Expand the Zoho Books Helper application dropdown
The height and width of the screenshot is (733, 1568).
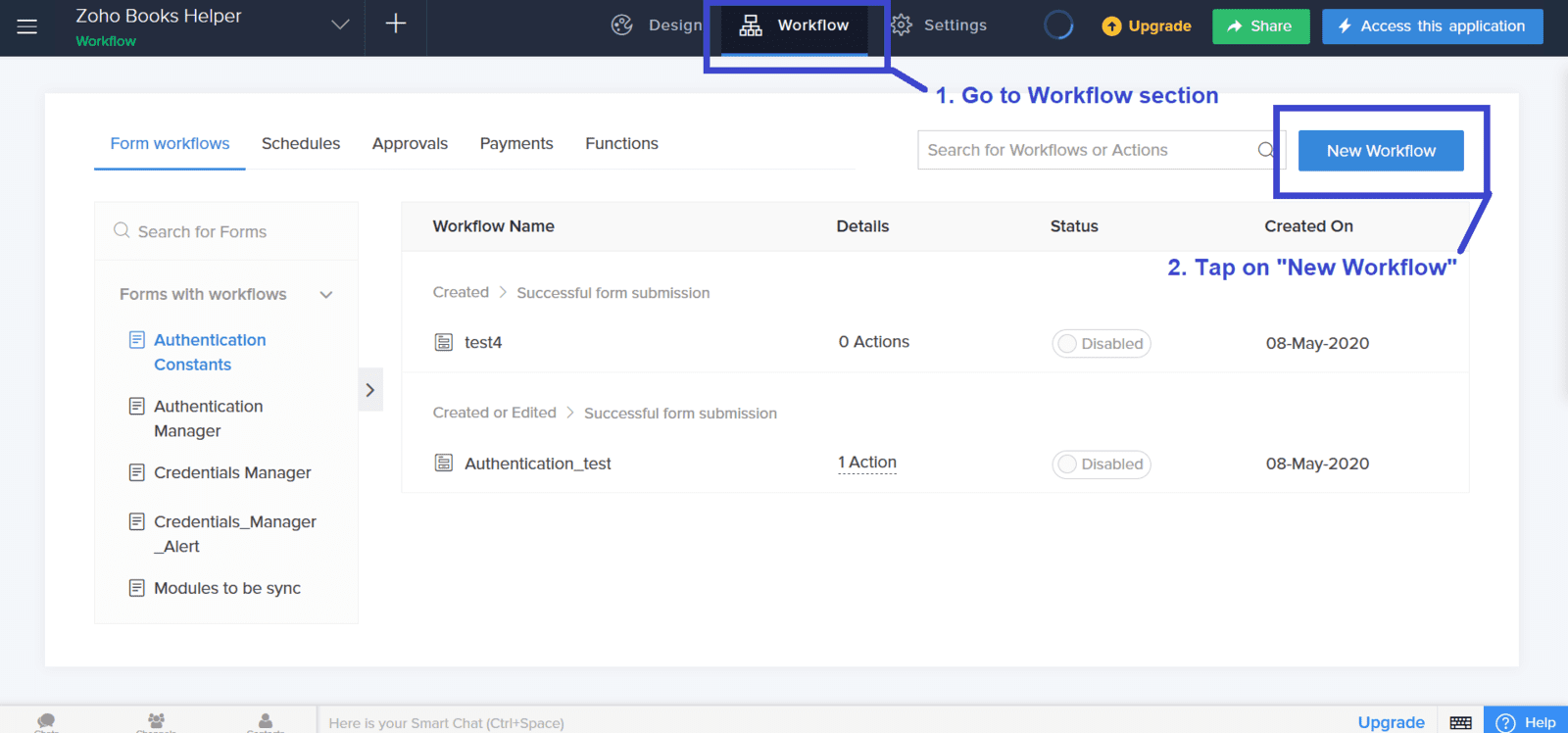(x=340, y=24)
